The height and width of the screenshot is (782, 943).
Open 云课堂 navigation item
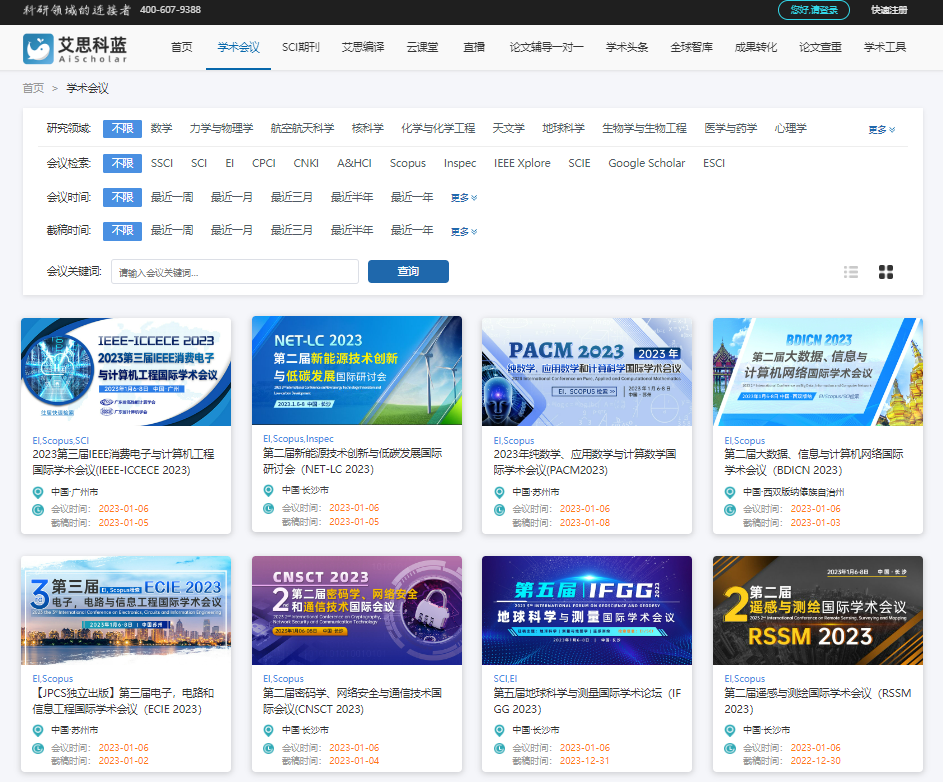[x=422, y=47]
